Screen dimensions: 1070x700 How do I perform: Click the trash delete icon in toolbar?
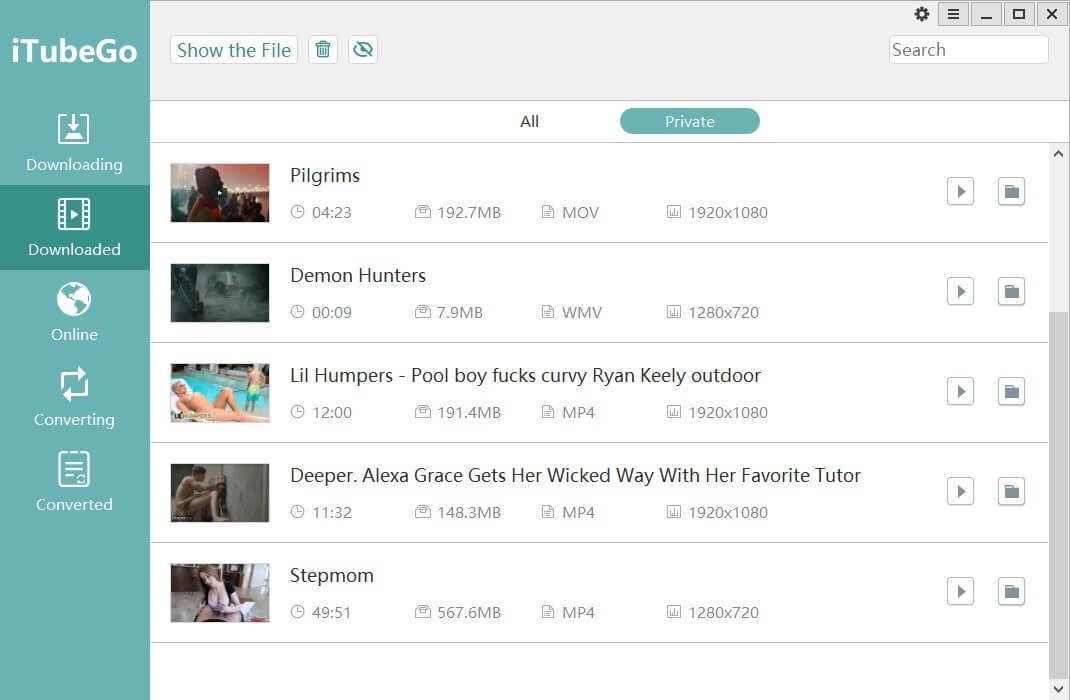click(323, 50)
